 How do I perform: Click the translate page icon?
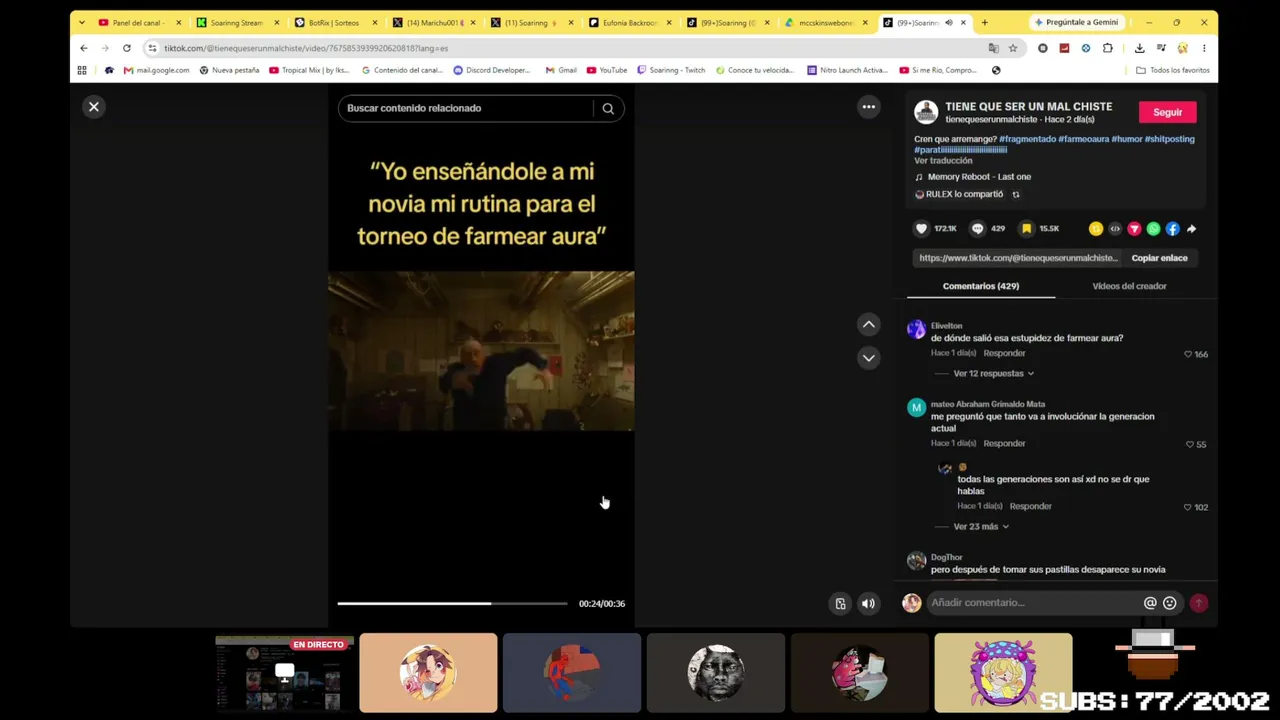tap(993, 48)
